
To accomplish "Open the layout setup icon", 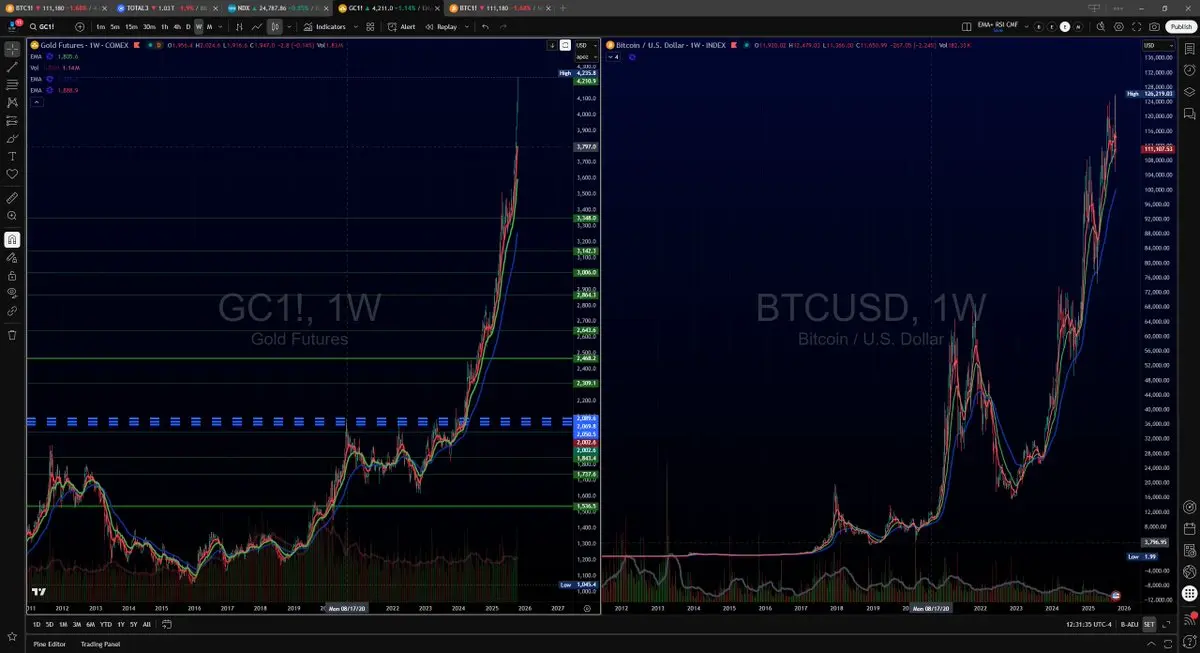I will click(967, 26).
